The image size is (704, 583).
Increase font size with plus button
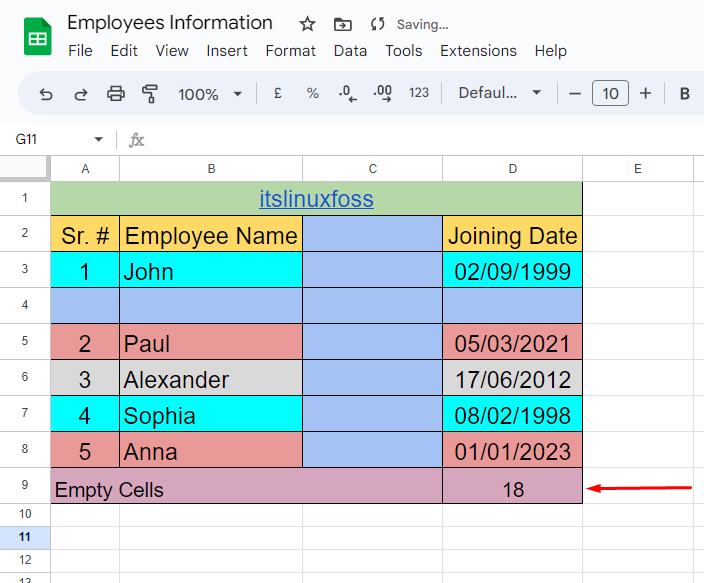pyautogui.click(x=645, y=93)
